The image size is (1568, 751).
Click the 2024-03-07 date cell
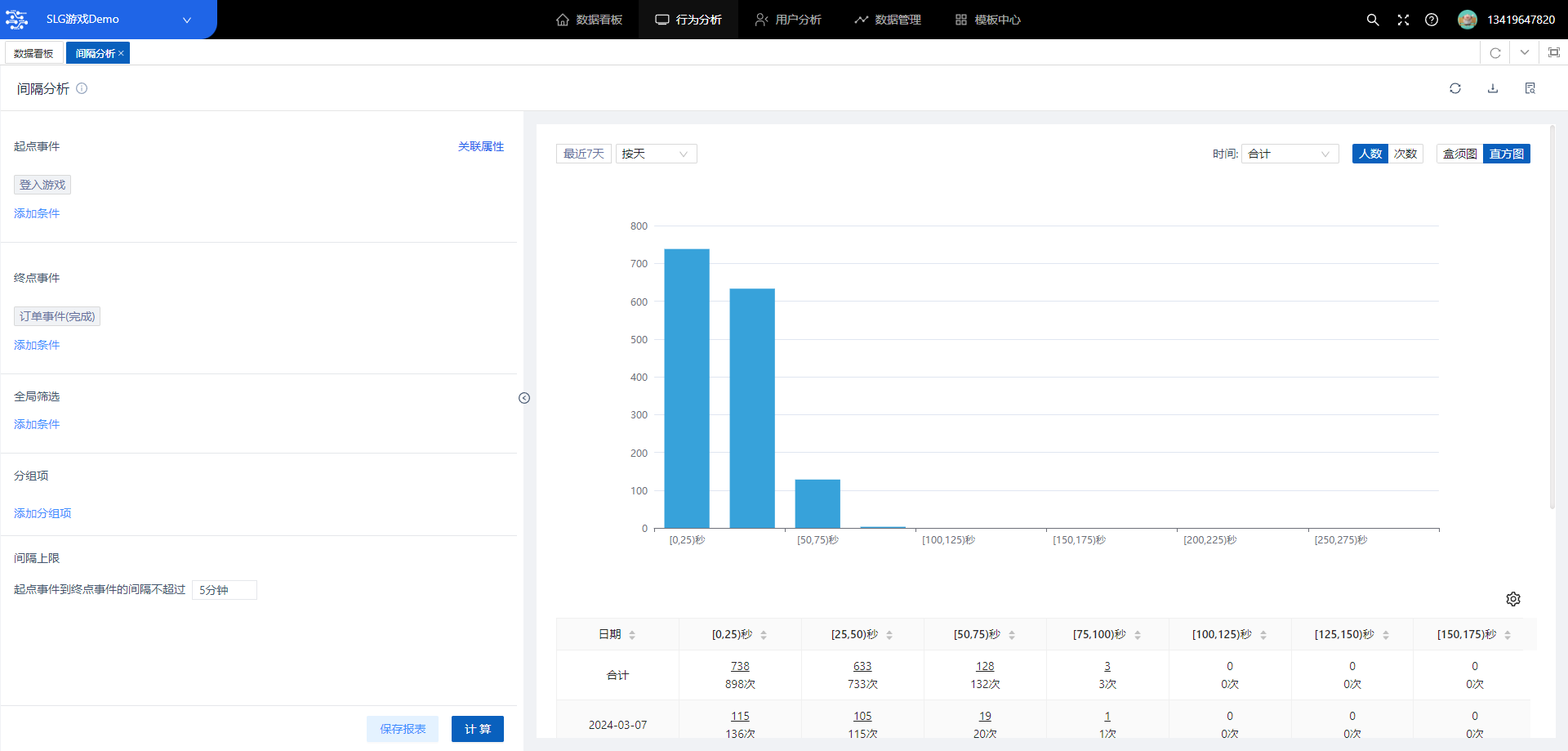617,725
